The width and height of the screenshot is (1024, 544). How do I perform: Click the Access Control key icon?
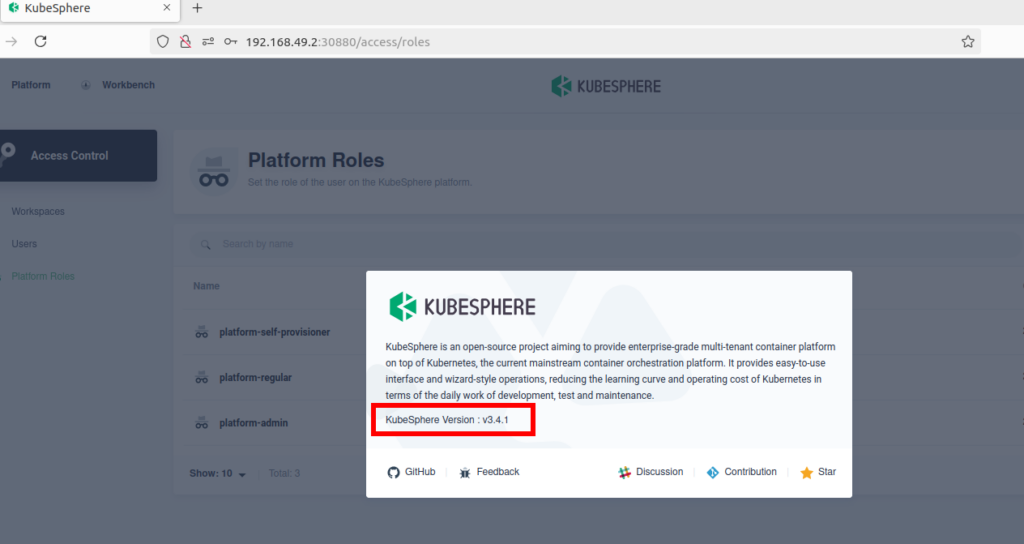coord(7,154)
